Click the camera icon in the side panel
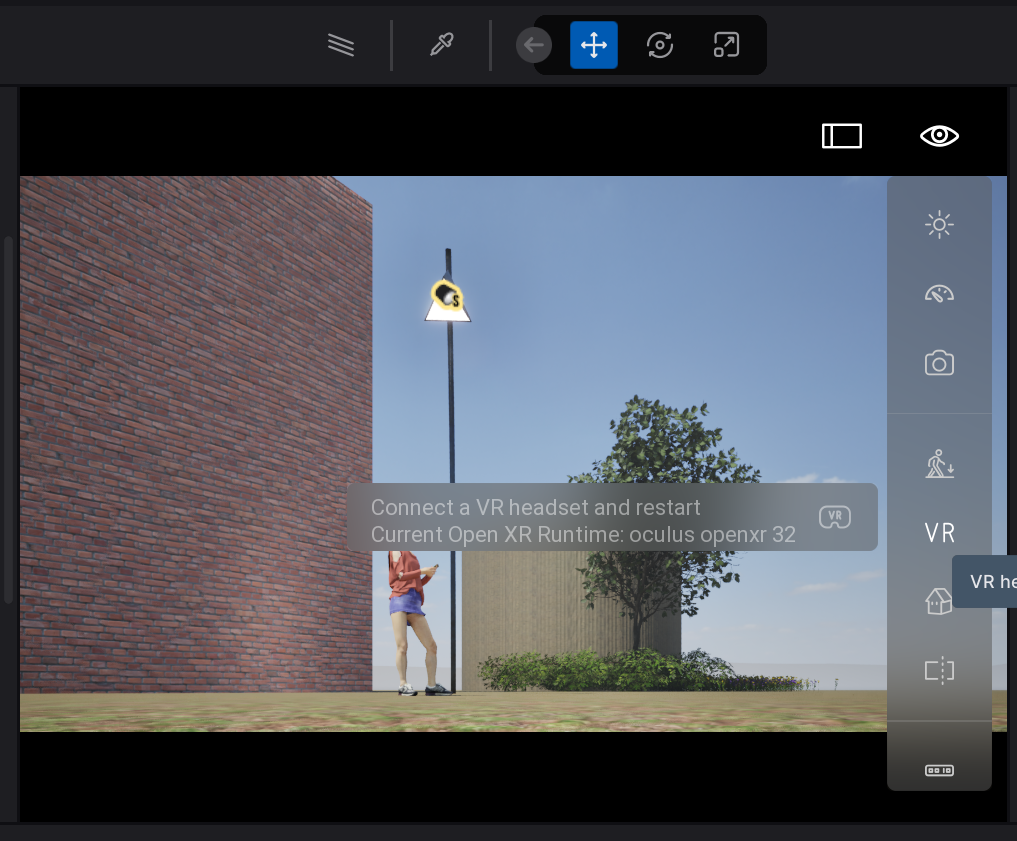The height and width of the screenshot is (841, 1017). point(939,363)
